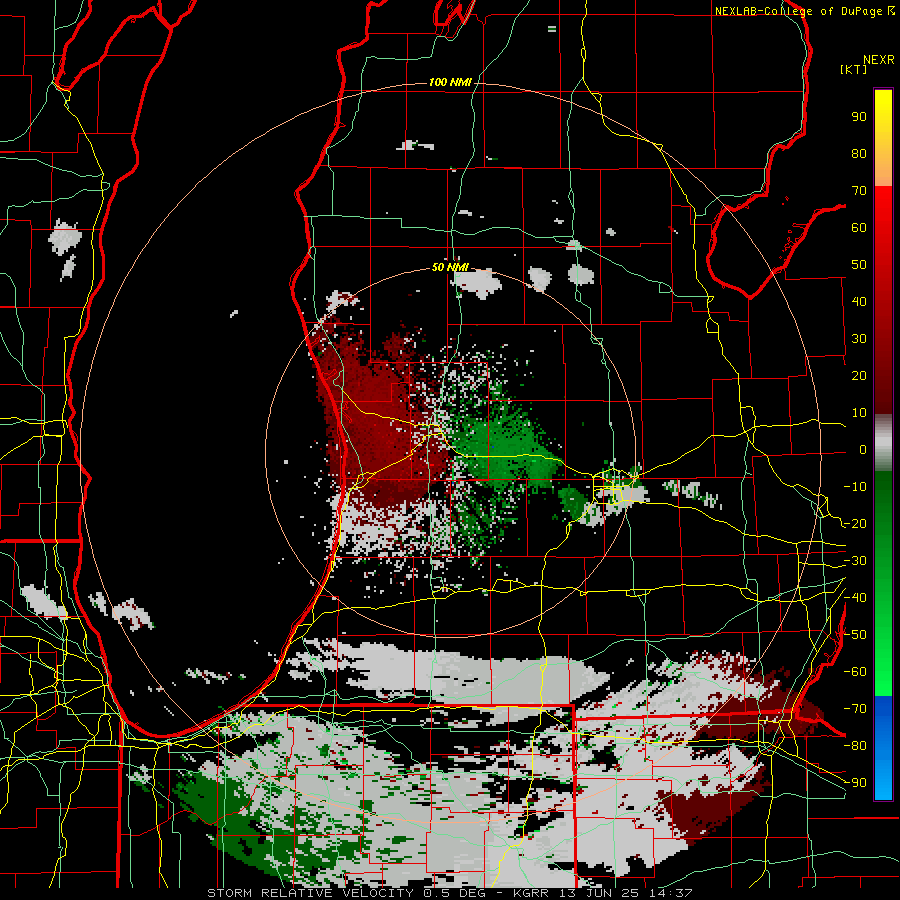Click the [KT] units label
This screenshot has width=900, height=900.
[x=854, y=69]
